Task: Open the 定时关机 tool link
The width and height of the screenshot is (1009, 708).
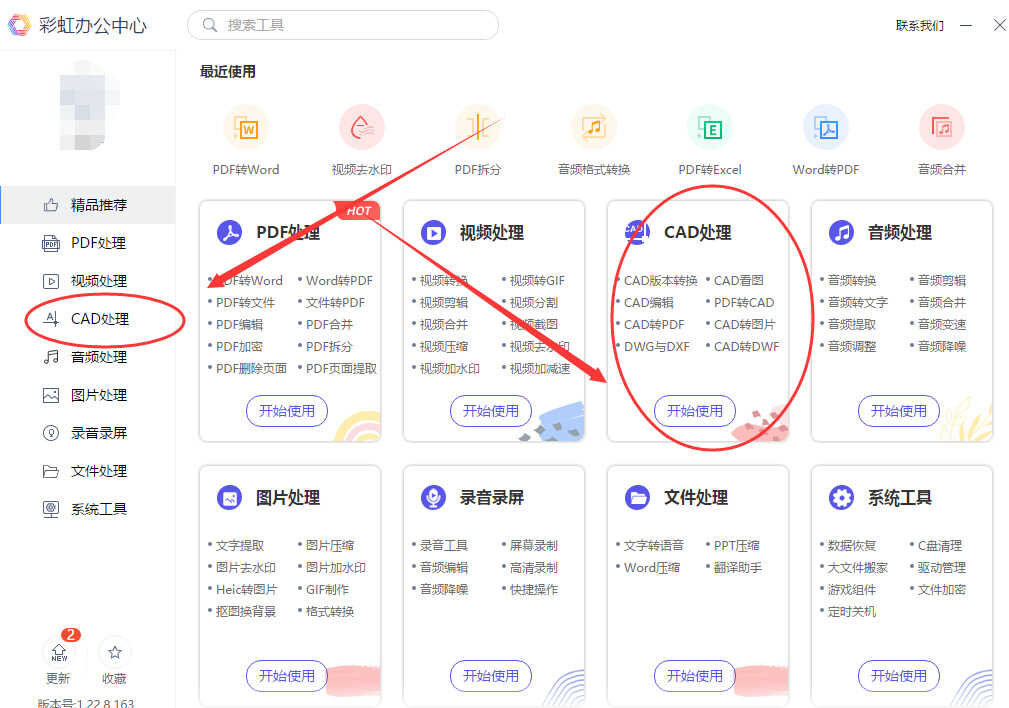Action: (851, 611)
